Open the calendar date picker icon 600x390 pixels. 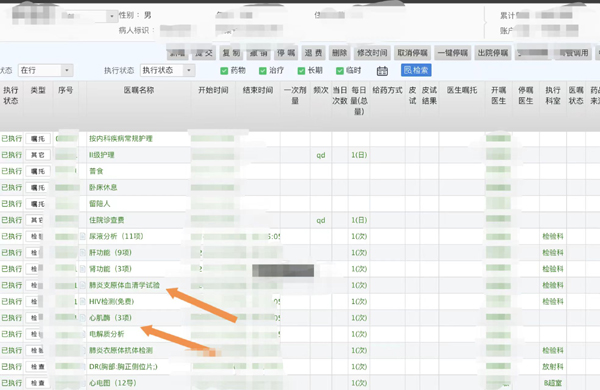coord(382,71)
